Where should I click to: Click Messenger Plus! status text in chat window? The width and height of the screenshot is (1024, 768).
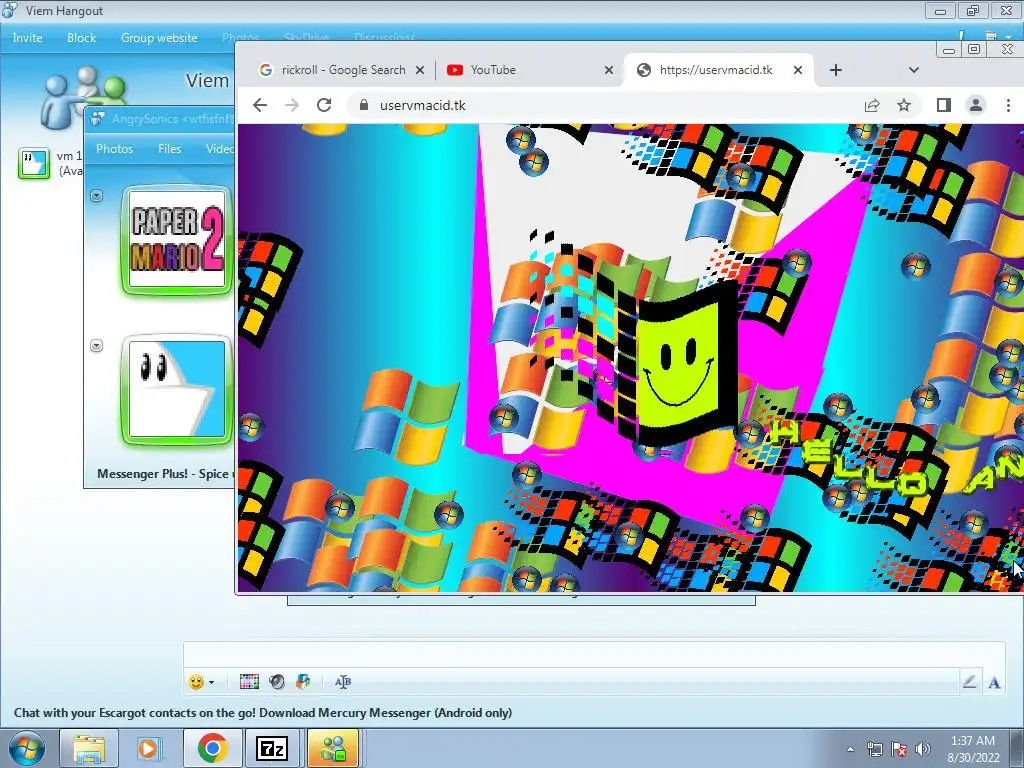(x=163, y=473)
